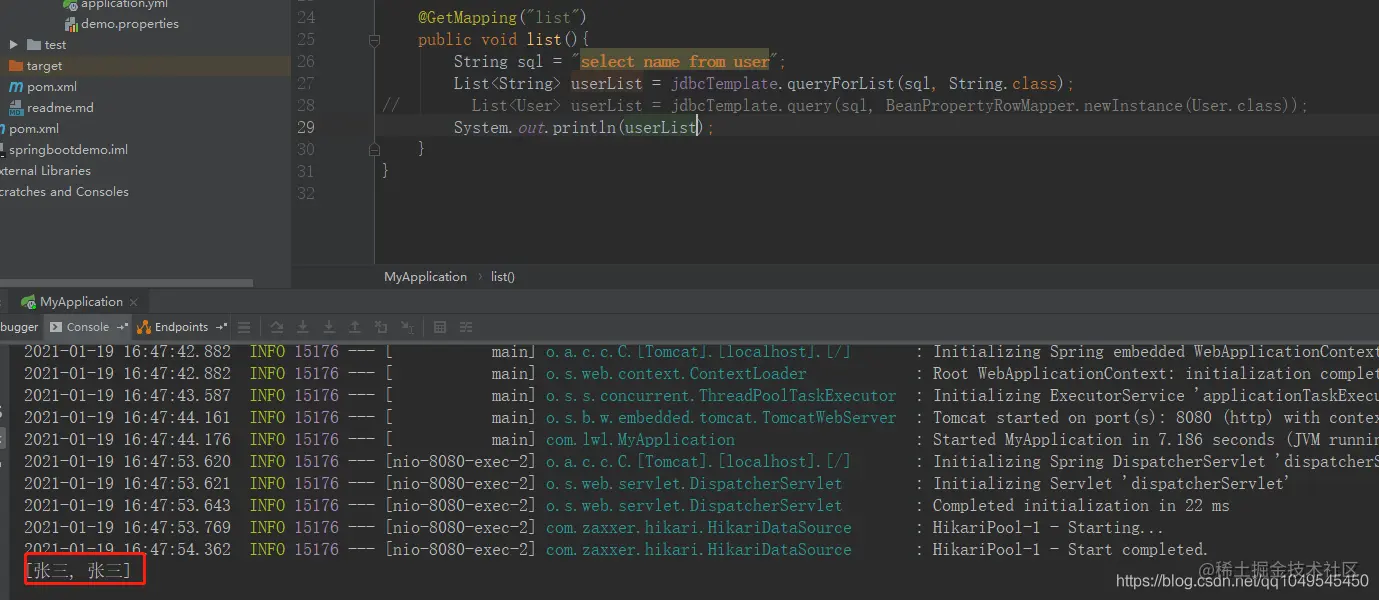Click the Force Step Into icon

click(x=329, y=327)
